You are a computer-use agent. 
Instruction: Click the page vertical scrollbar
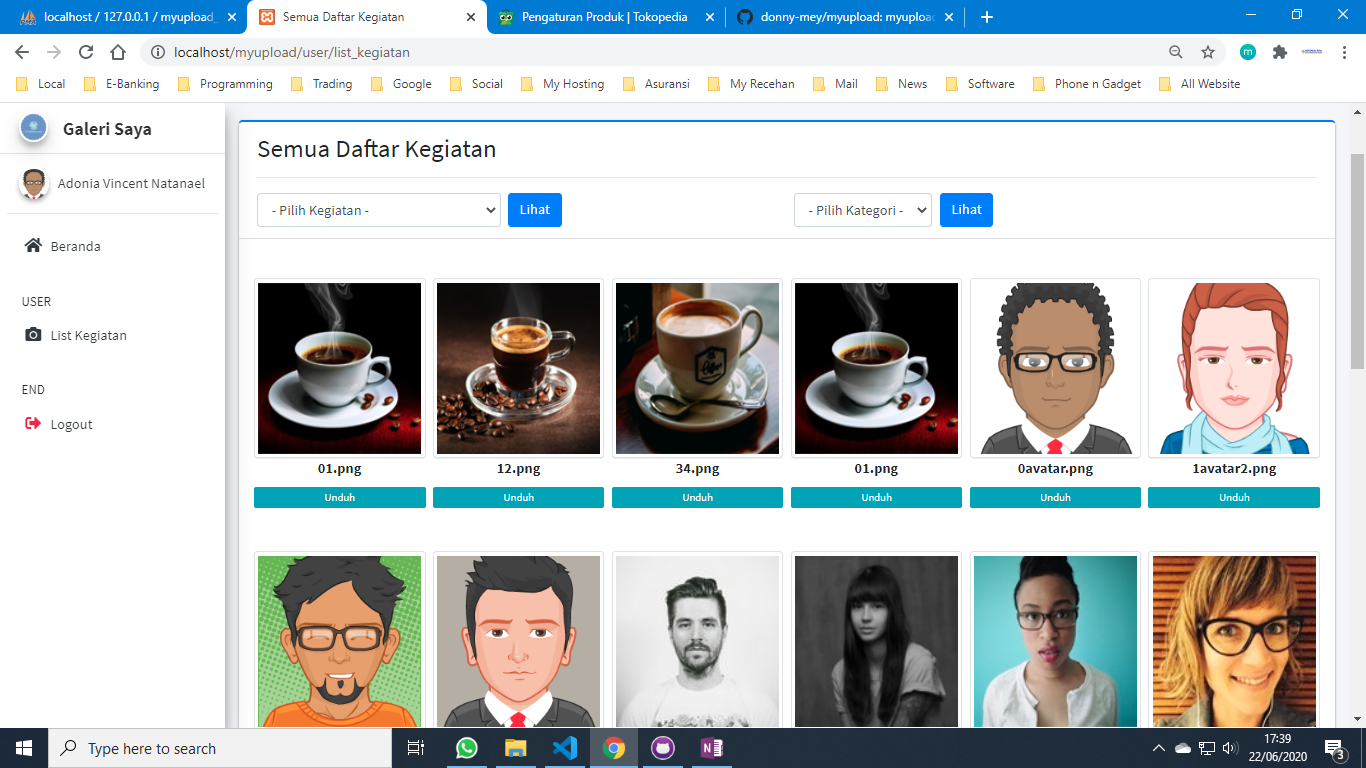point(1357,260)
